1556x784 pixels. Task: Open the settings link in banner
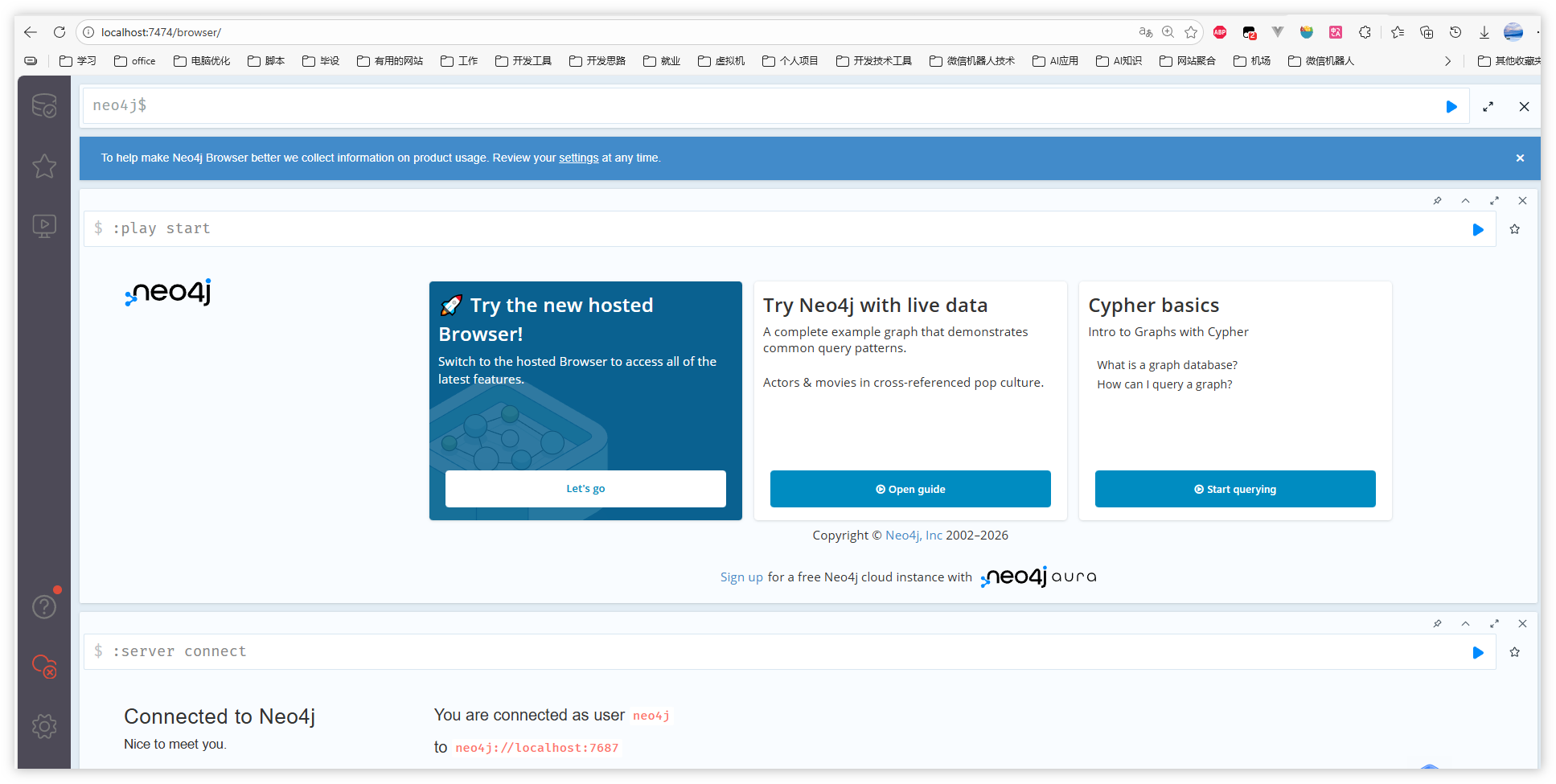579,158
